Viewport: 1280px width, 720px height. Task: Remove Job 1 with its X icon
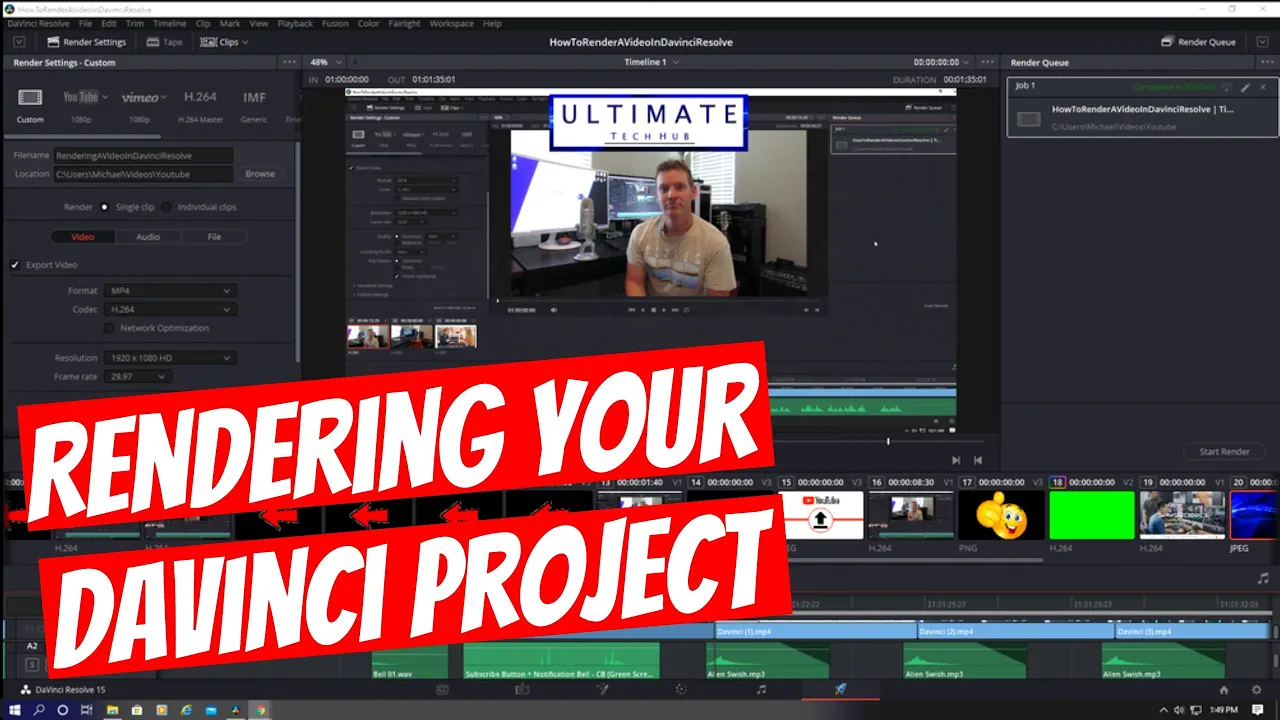coord(1262,87)
